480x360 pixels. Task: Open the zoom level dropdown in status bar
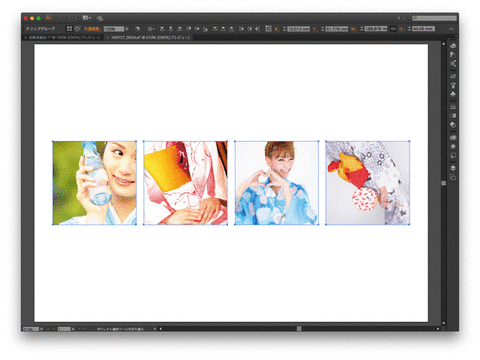coord(41,329)
